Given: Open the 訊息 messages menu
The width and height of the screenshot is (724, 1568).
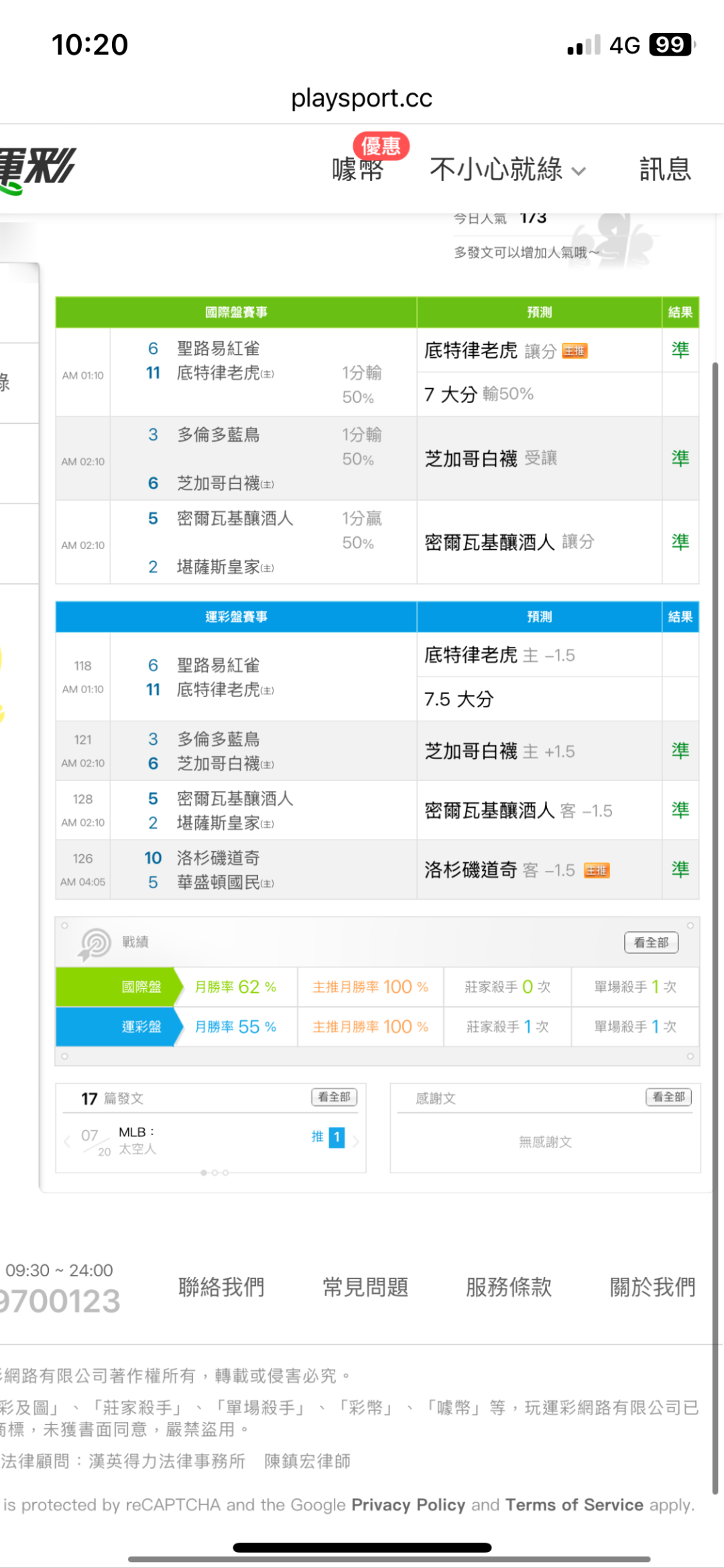Looking at the screenshot, I should (664, 170).
